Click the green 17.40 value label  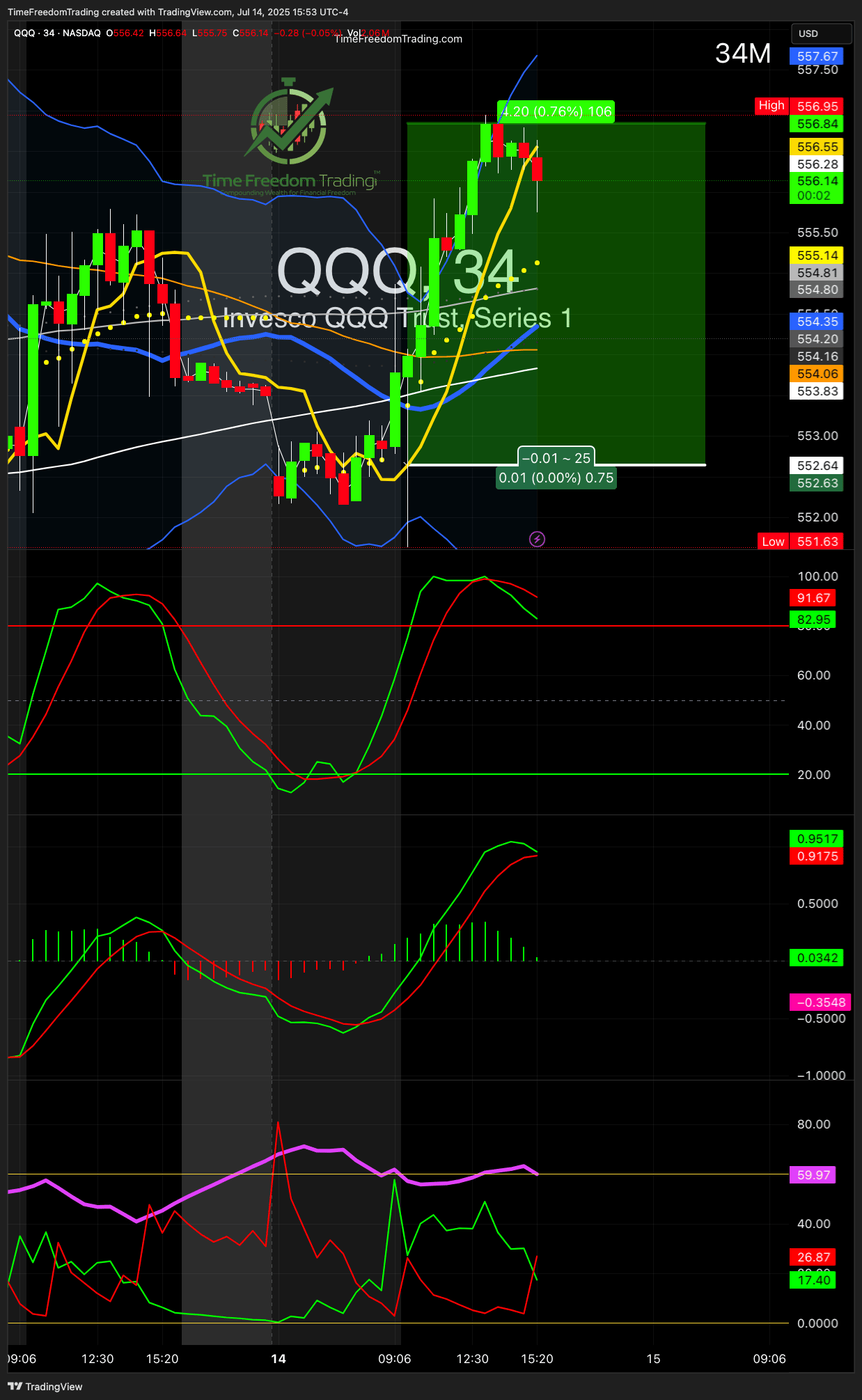pyautogui.click(x=813, y=1280)
